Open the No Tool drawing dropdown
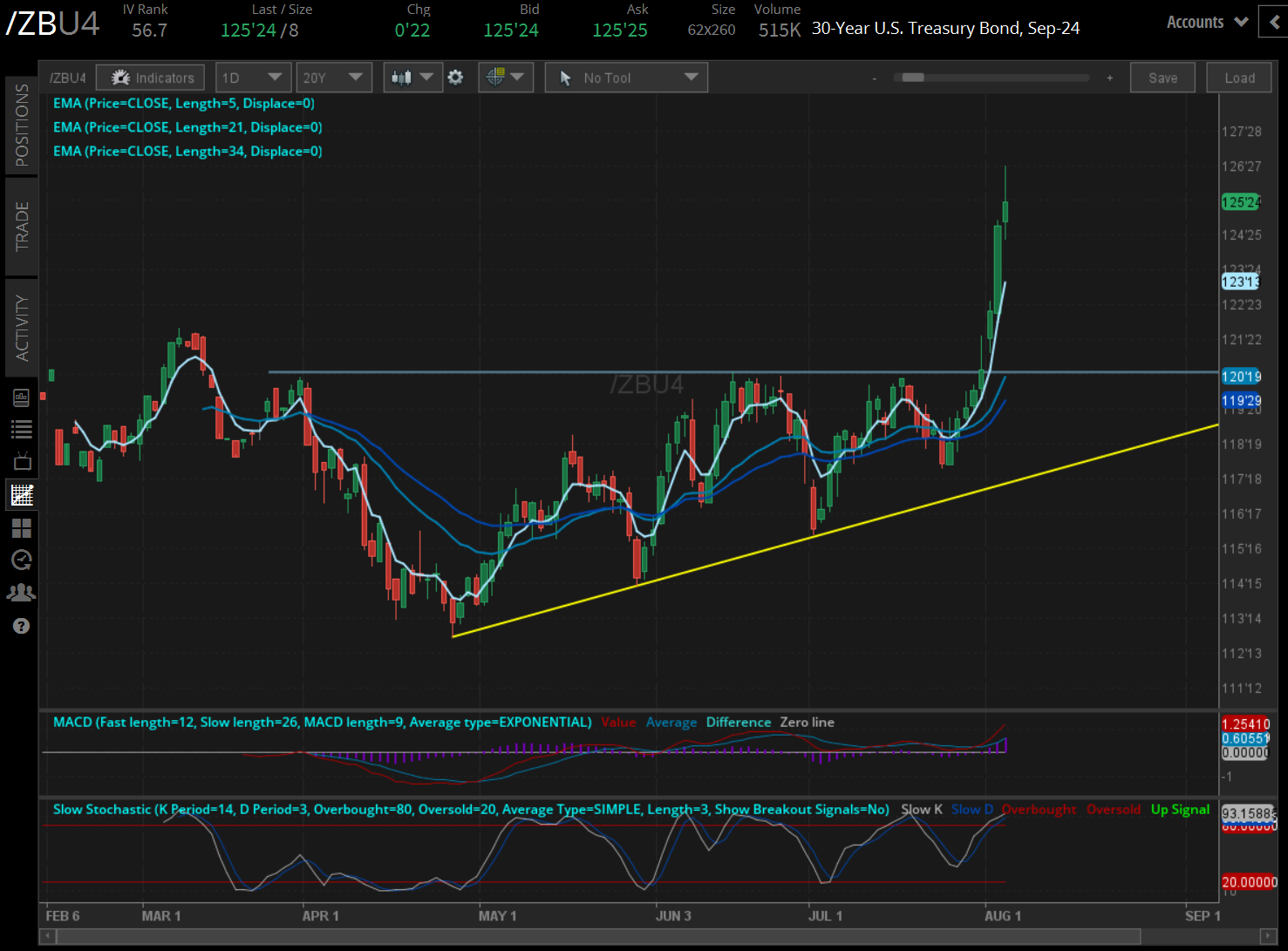The width and height of the screenshot is (1288, 951). click(x=625, y=77)
